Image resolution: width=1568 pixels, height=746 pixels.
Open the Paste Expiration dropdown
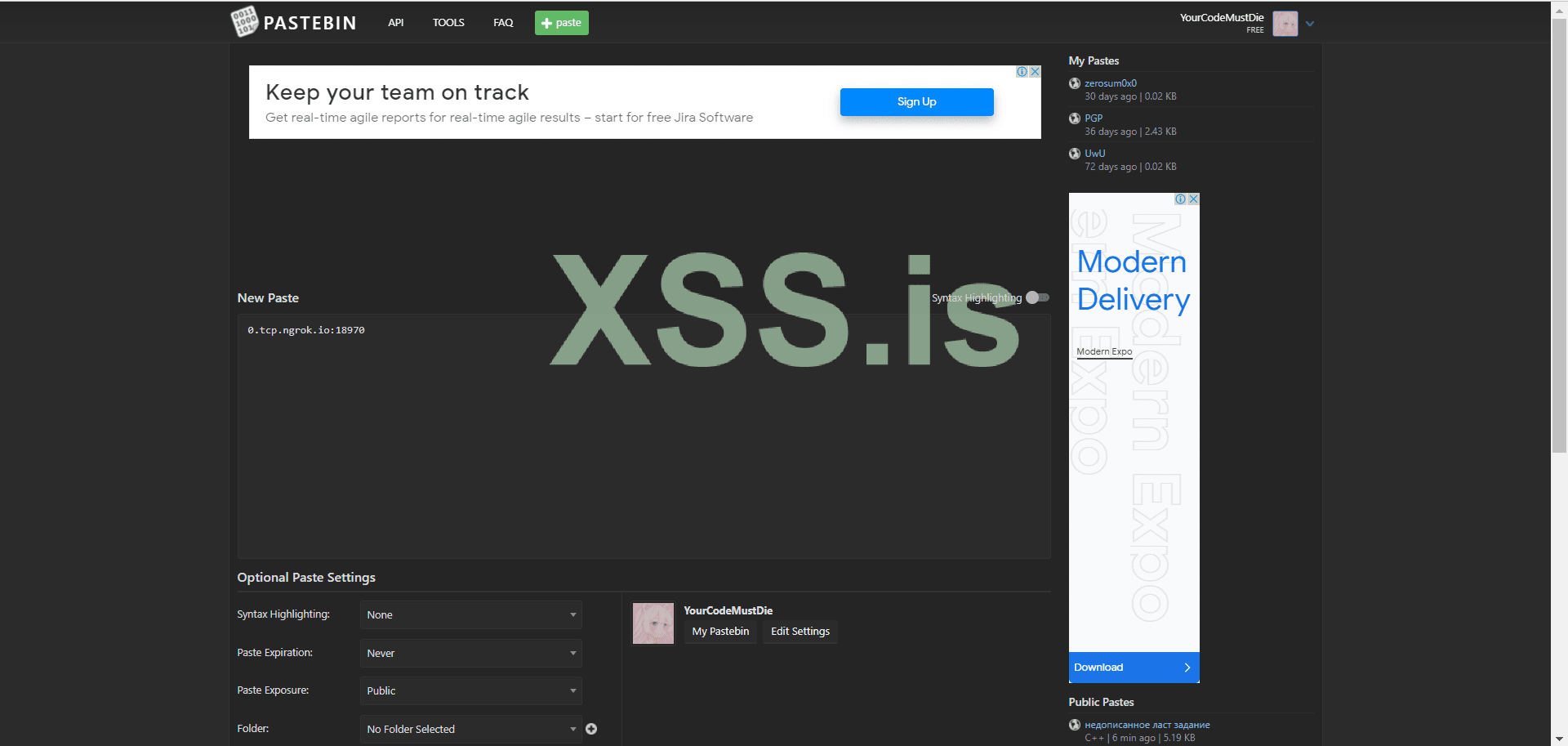click(x=471, y=653)
